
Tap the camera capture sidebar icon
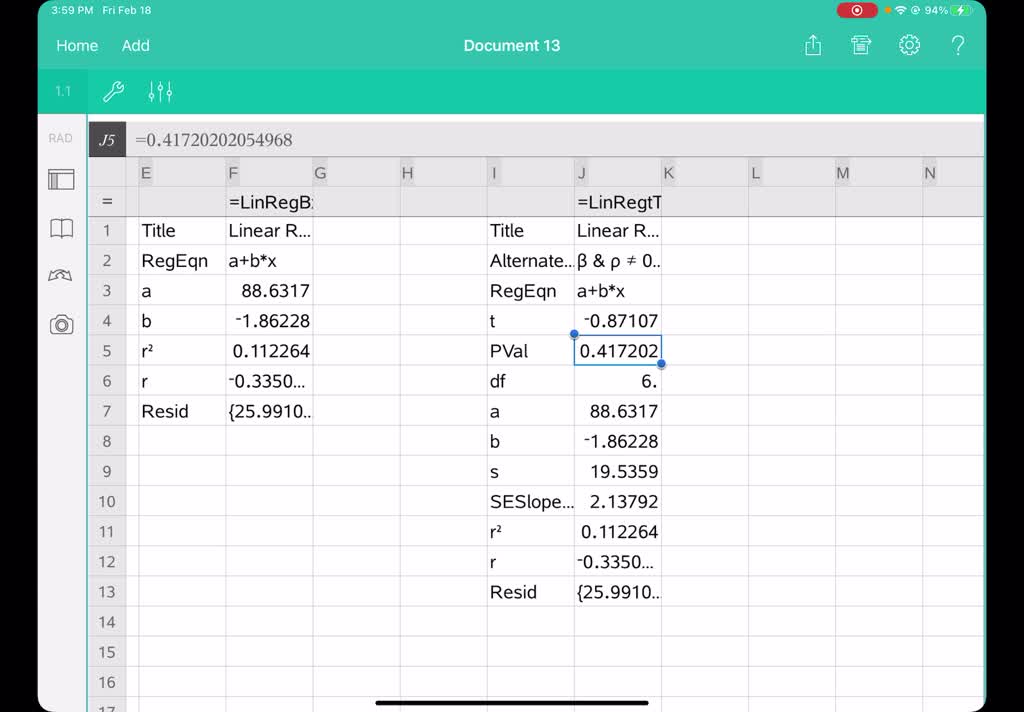(x=62, y=324)
